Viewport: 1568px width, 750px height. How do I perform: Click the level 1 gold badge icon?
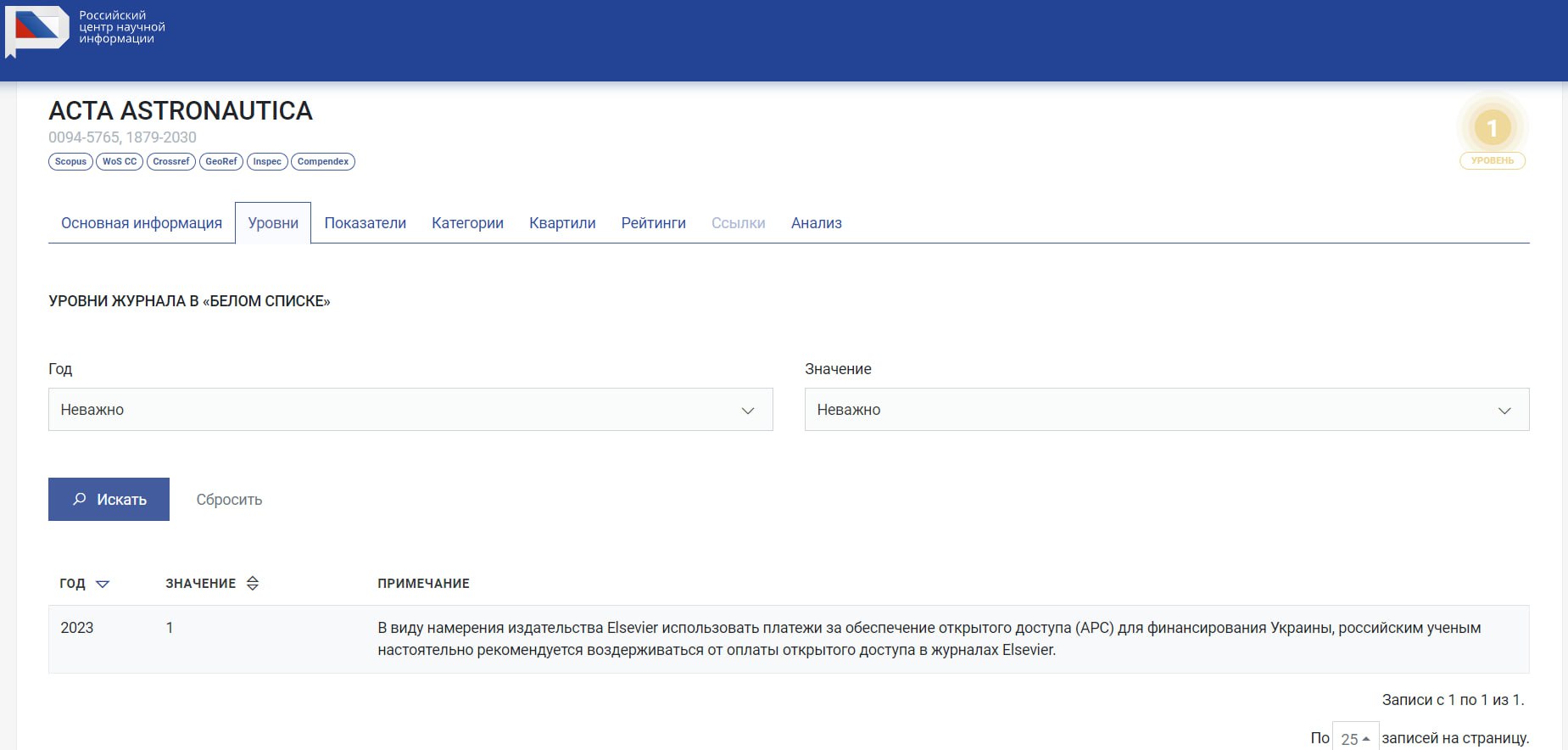pos(1493,127)
